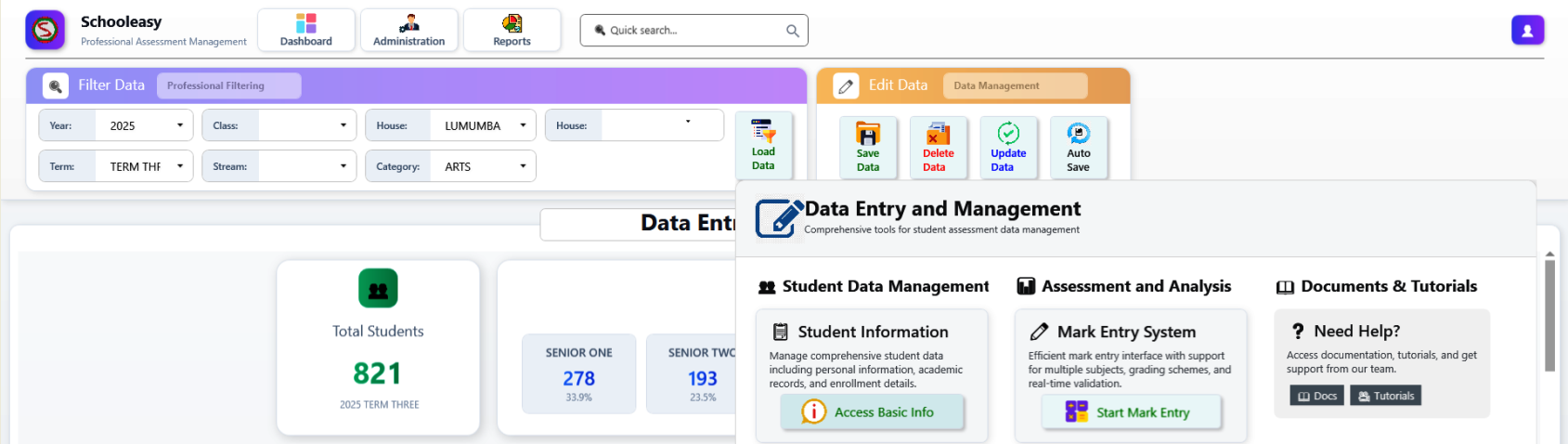Click the Documents & Tutorials book icon

1285,287
